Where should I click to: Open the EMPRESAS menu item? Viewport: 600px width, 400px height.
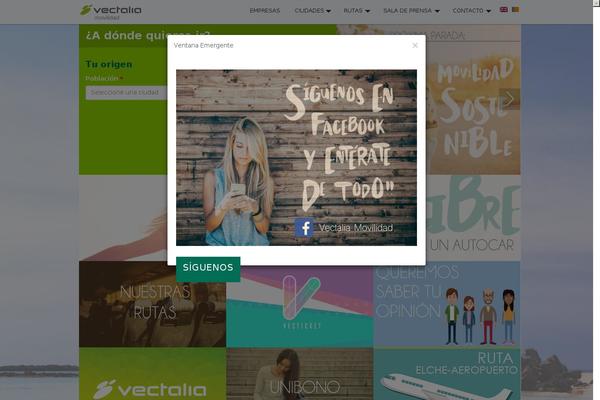point(265,11)
